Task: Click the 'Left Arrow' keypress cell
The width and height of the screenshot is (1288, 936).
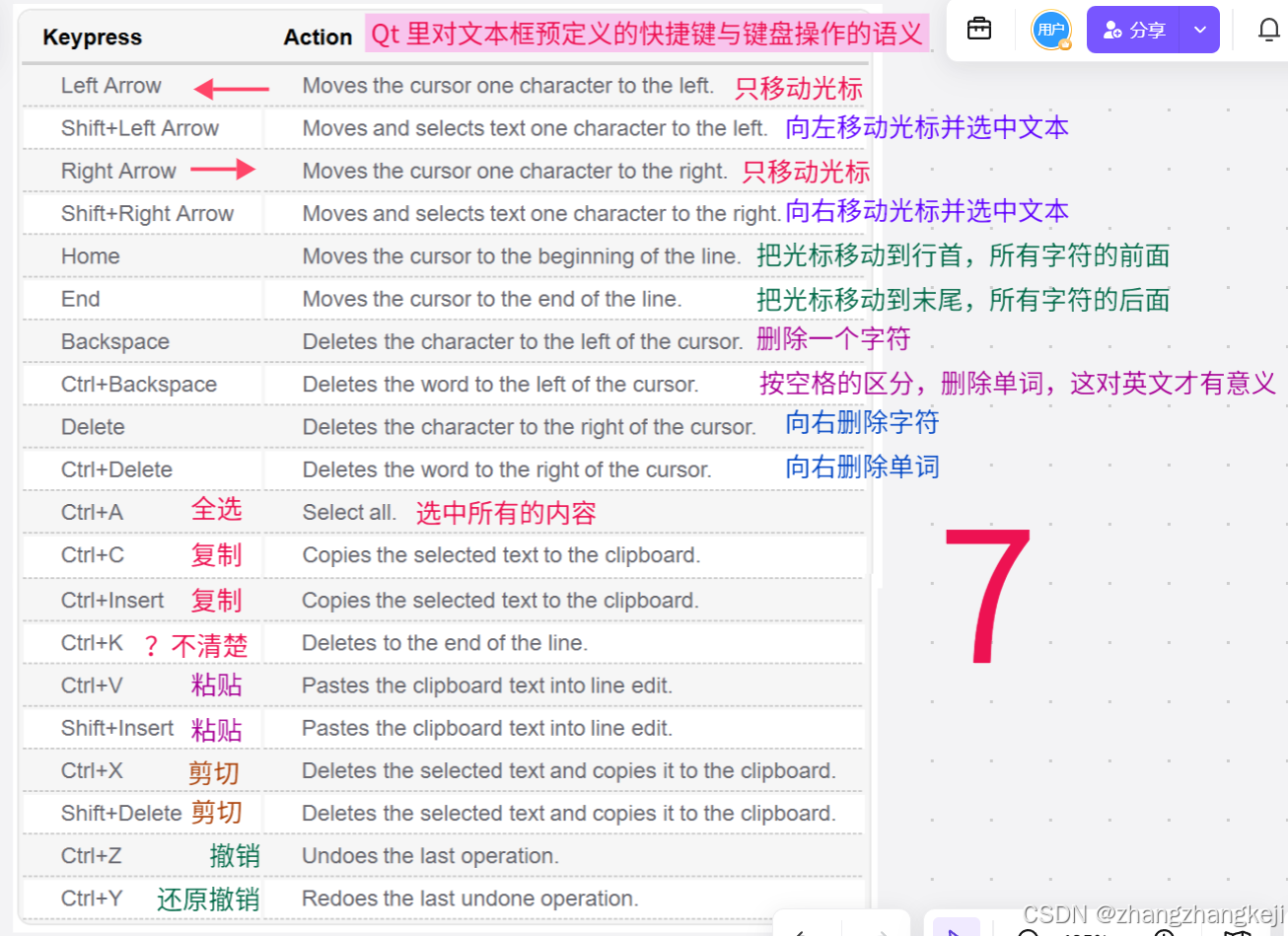Action: tap(111, 86)
